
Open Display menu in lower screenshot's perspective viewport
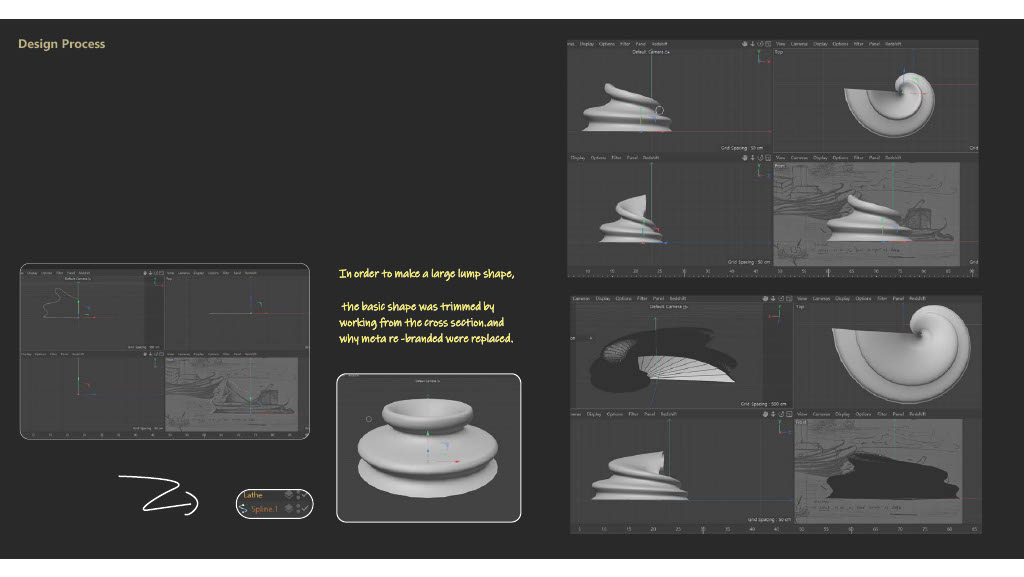click(603, 298)
